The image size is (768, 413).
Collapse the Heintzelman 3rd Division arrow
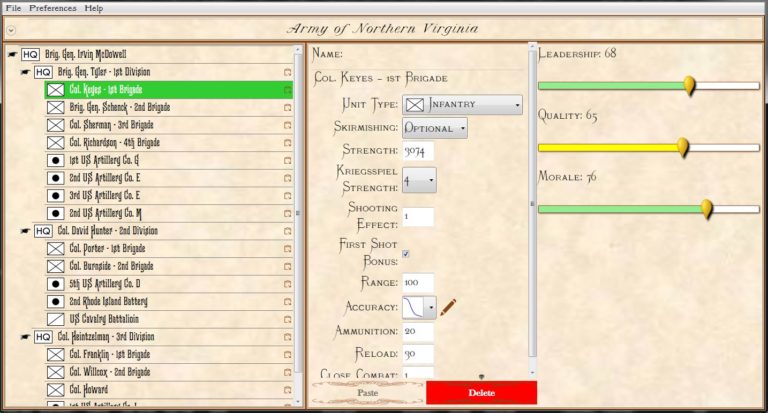pos(25,337)
